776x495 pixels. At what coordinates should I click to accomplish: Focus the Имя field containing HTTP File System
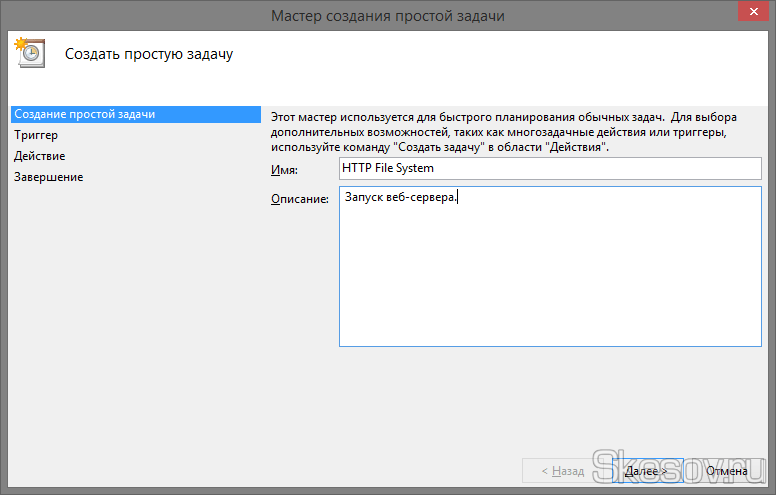[550, 168]
